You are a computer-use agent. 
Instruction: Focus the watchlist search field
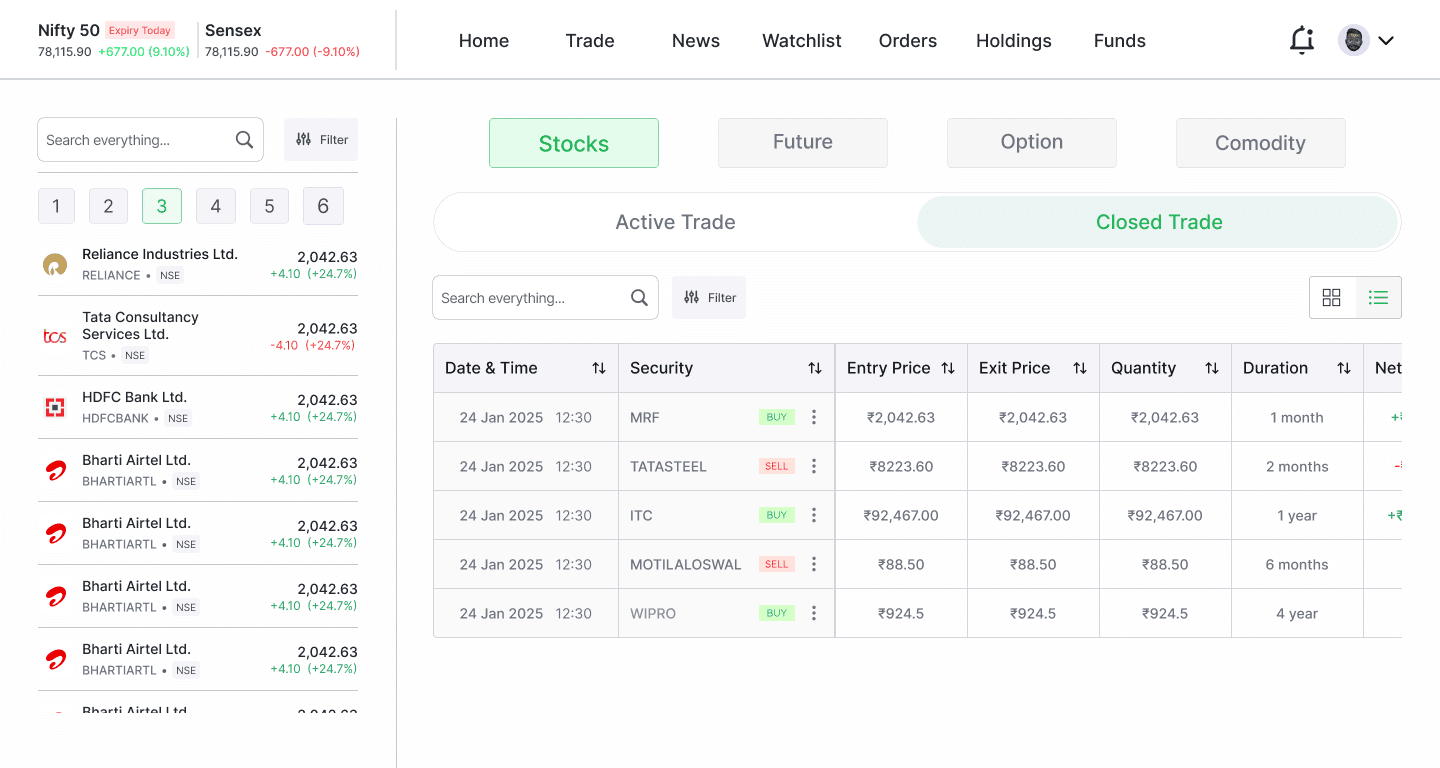click(150, 140)
